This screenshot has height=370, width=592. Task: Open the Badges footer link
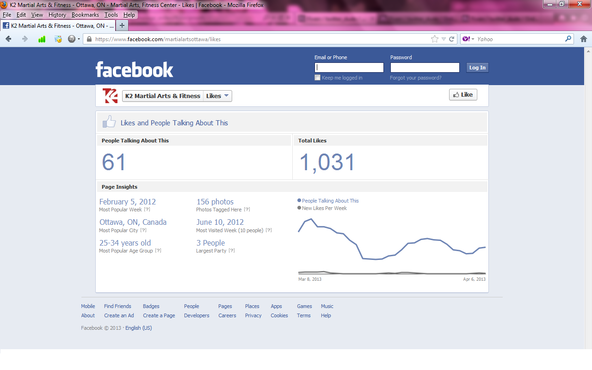[x=151, y=306]
